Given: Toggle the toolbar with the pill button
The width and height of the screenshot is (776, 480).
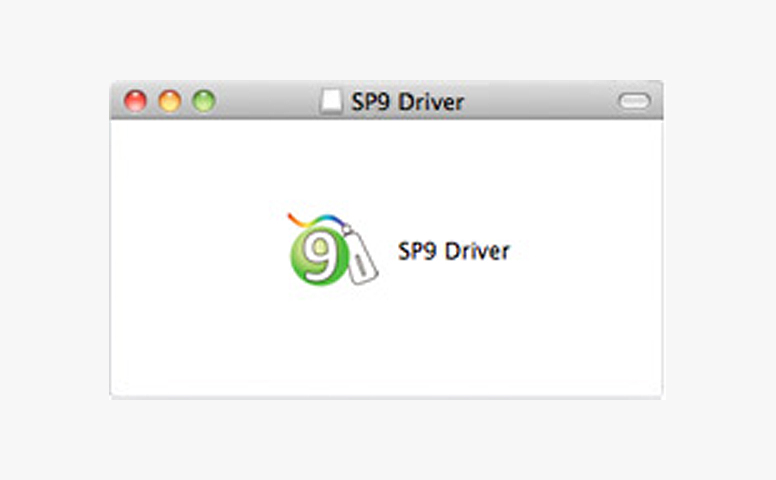Looking at the screenshot, I should (634, 101).
